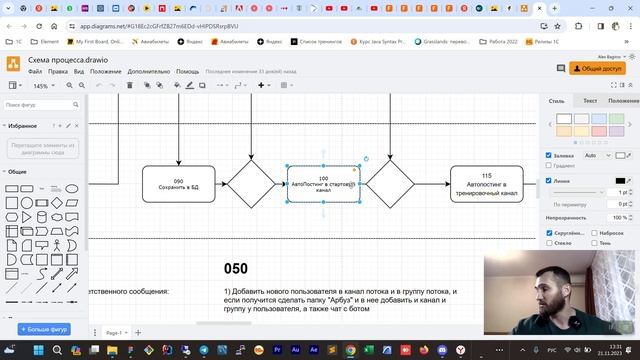
Task: Click the pages menu three-dots button
Action: (x=95, y=333)
